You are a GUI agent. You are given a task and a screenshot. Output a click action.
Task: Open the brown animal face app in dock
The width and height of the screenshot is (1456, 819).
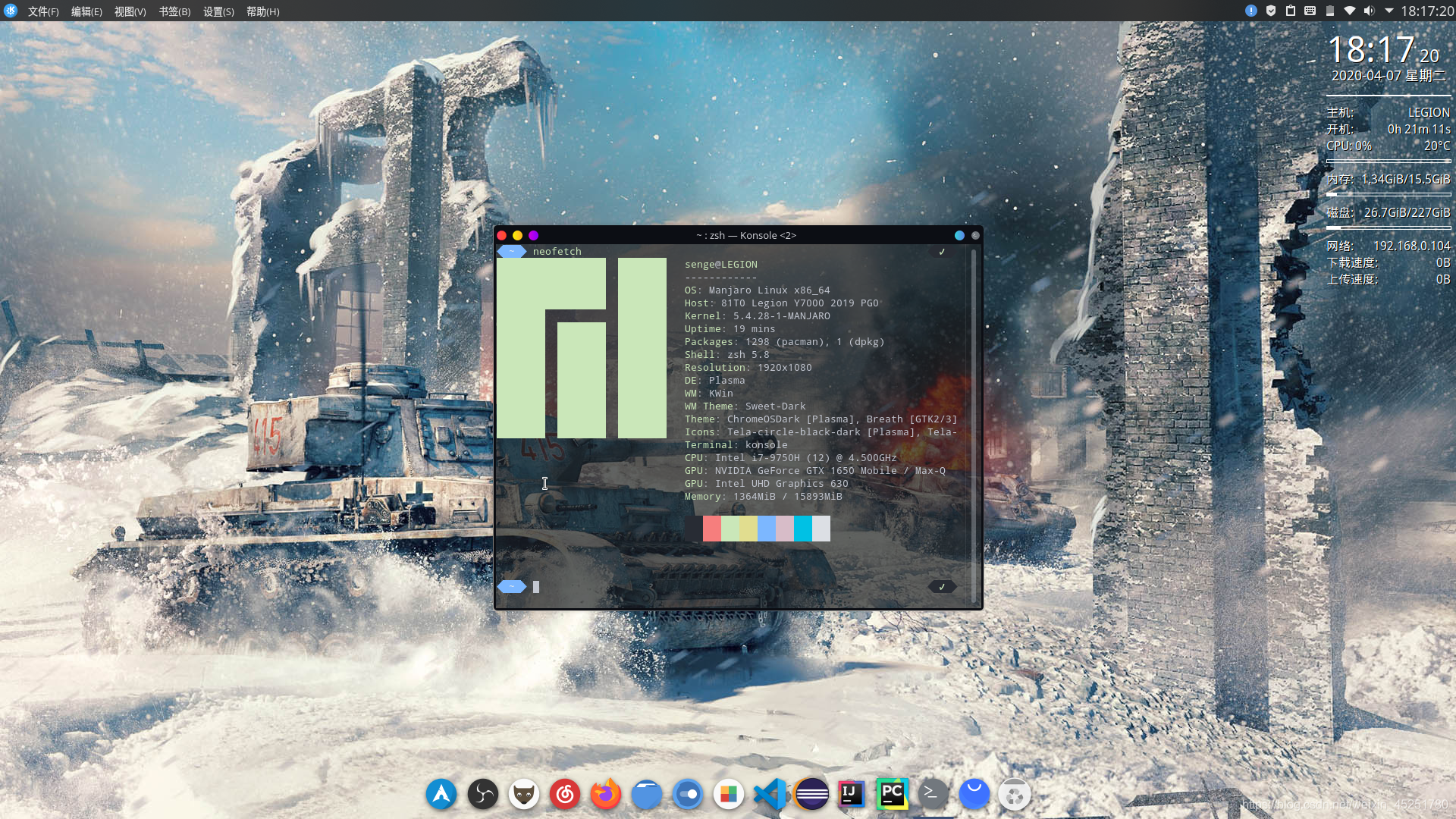[x=524, y=794]
